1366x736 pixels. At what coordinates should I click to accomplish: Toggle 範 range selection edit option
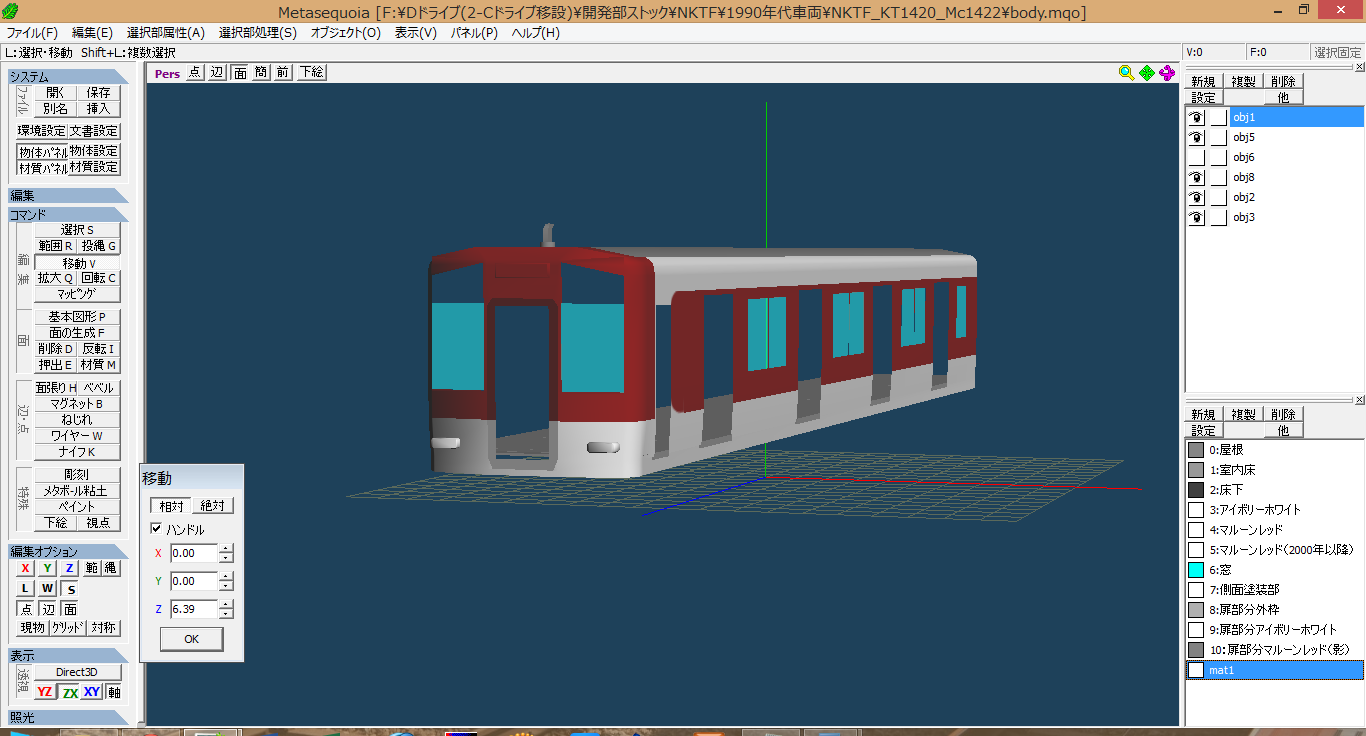[x=91, y=568]
